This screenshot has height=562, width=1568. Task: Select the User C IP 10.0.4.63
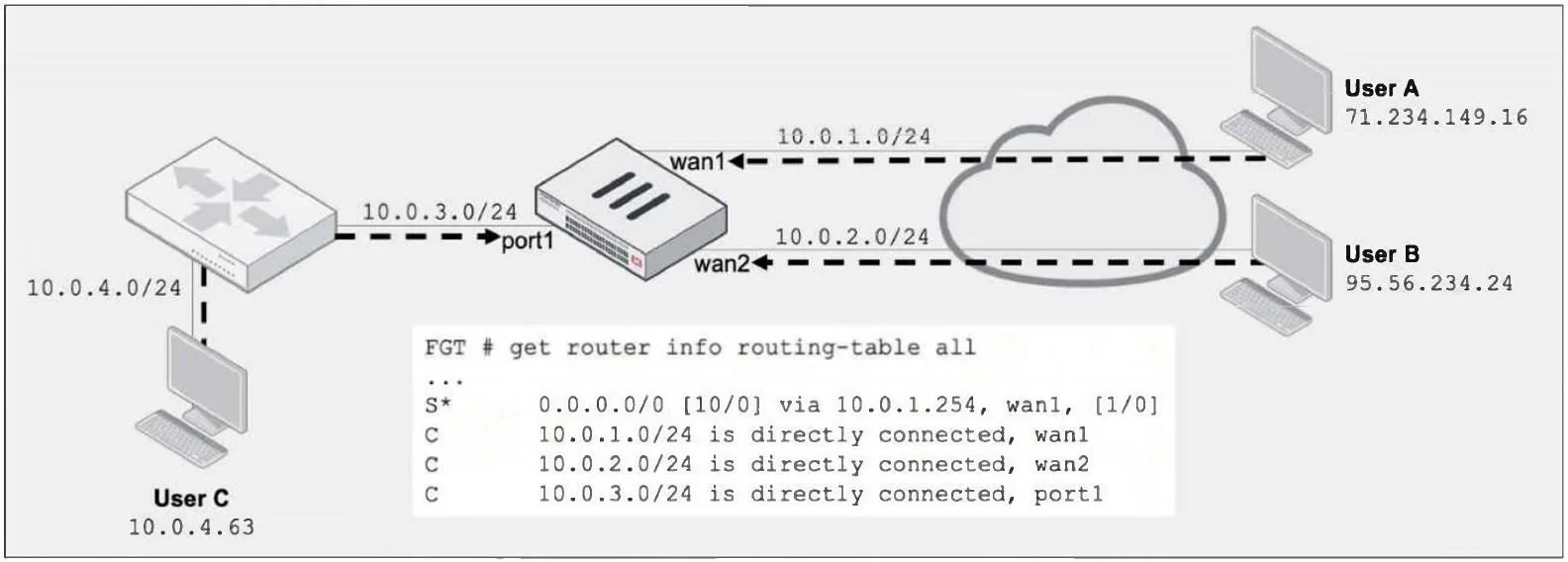pyautogui.click(x=191, y=526)
